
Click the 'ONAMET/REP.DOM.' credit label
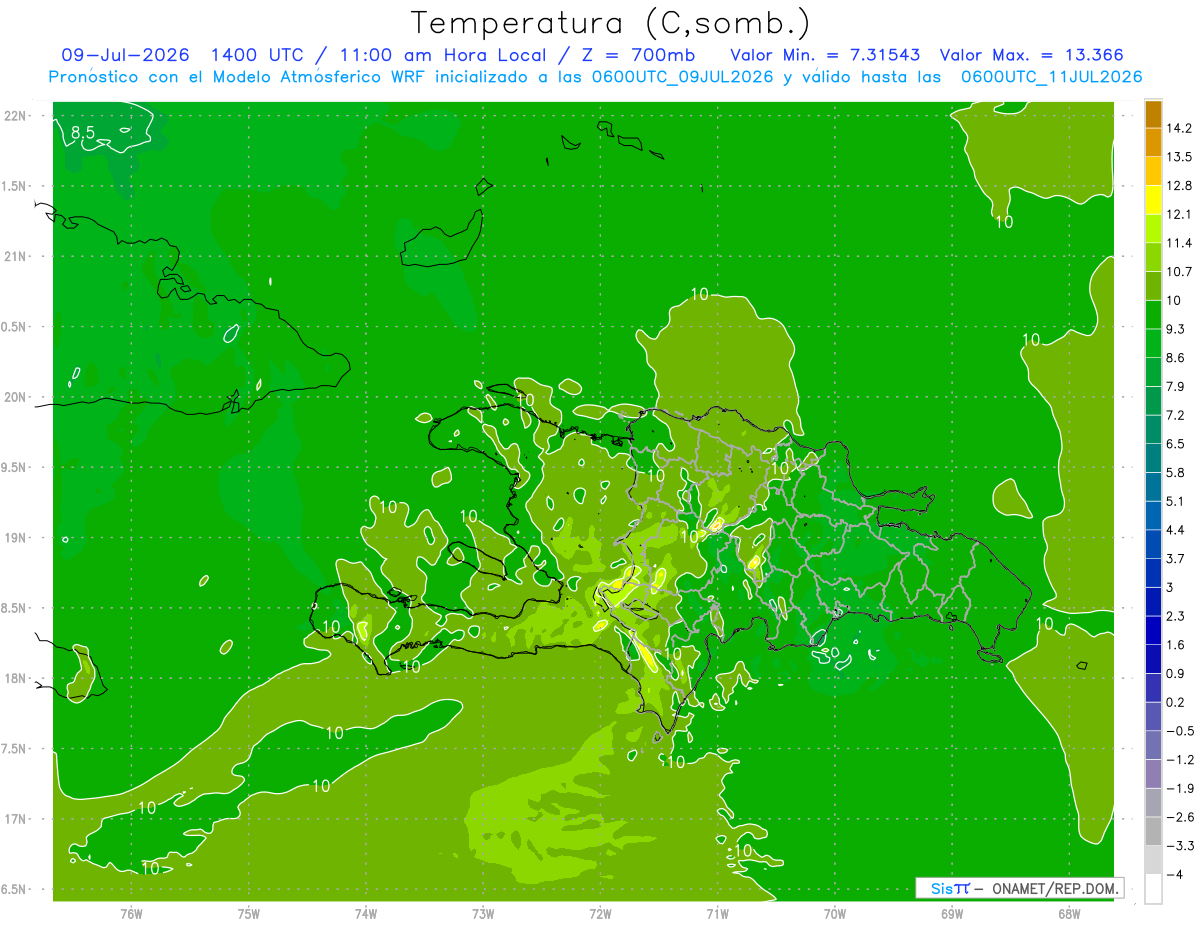pos(1053,888)
